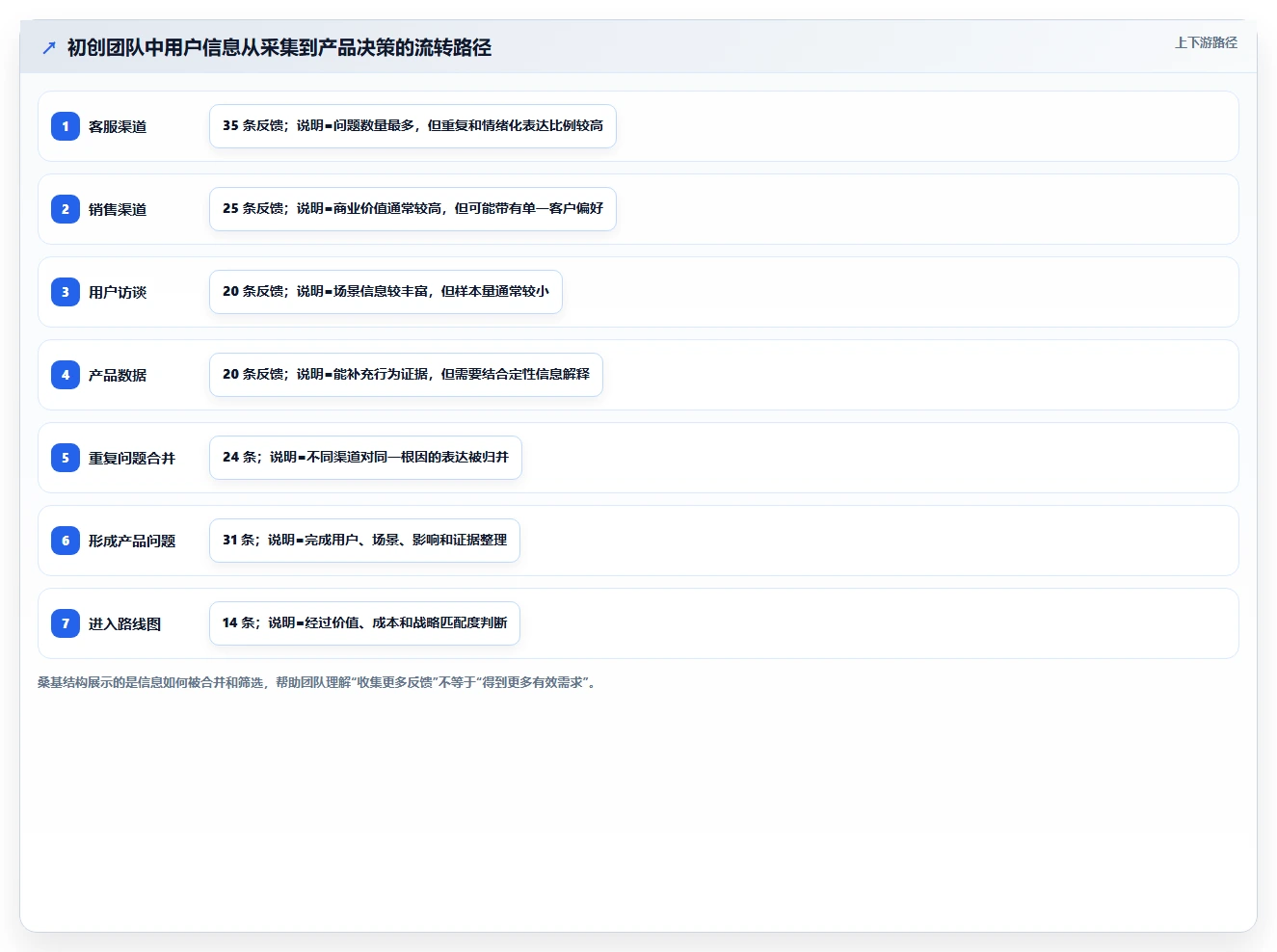
Task: Open the 35 条反馈 description box
Action: 412,126
